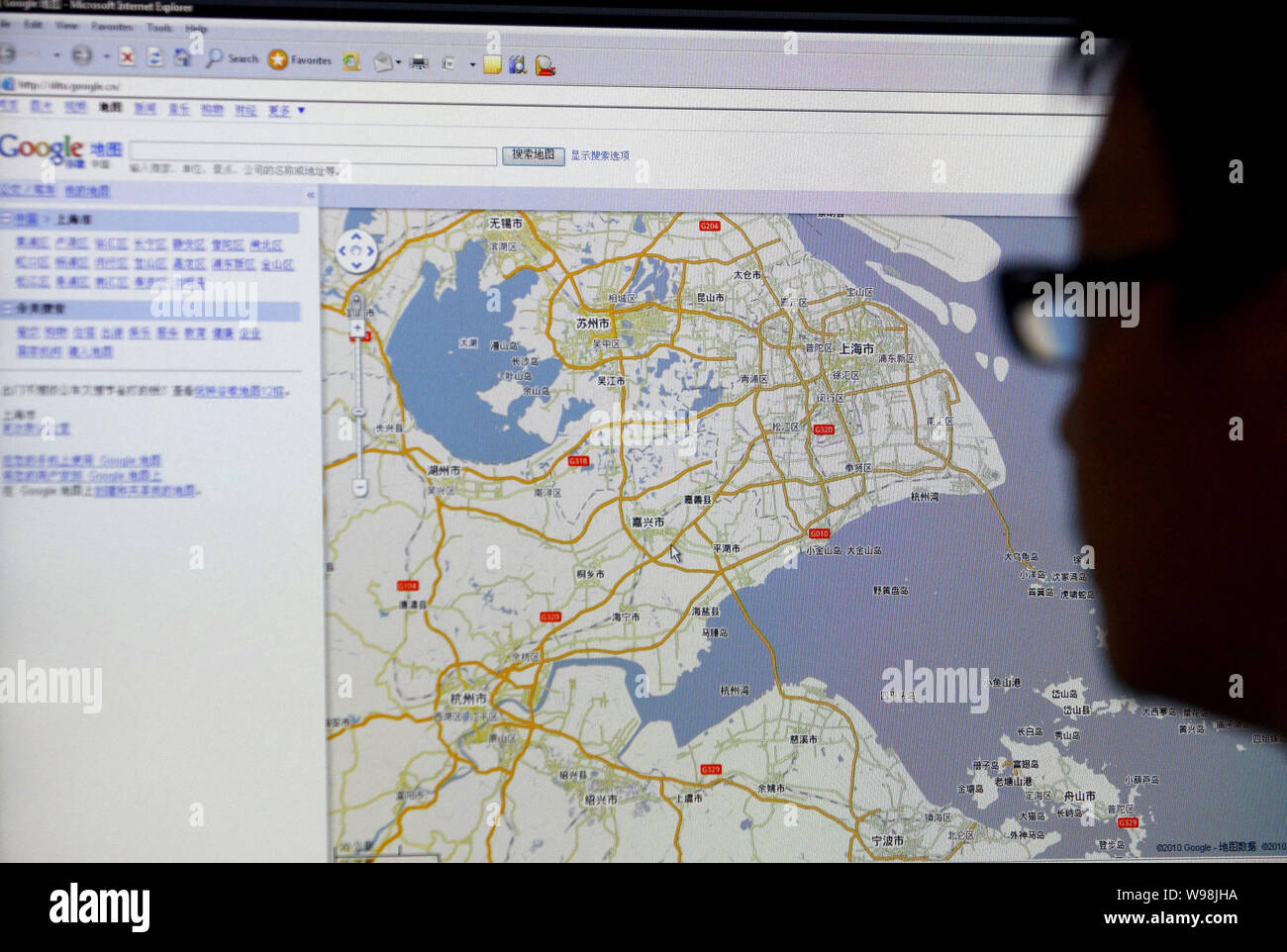Click the Research books icon in toolbar

517,65
